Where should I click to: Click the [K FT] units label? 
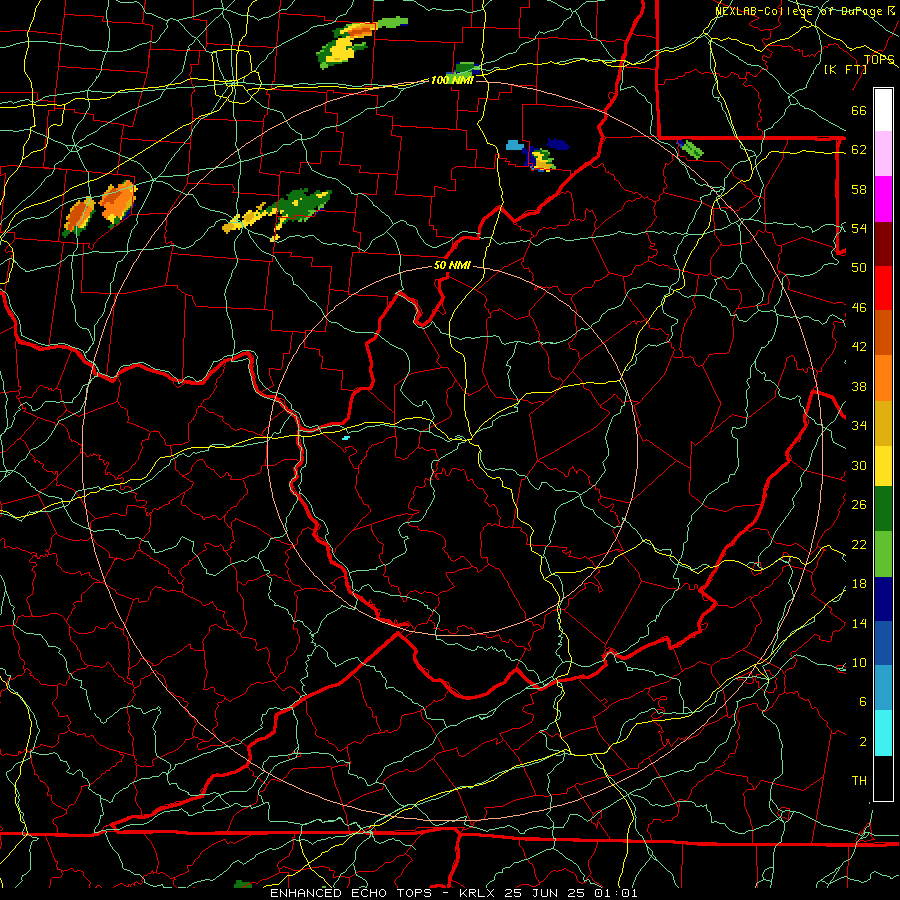point(845,69)
